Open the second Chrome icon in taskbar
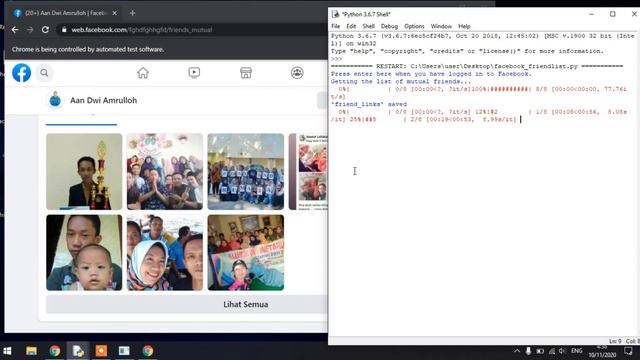The width and height of the screenshot is (640, 360). [148, 351]
